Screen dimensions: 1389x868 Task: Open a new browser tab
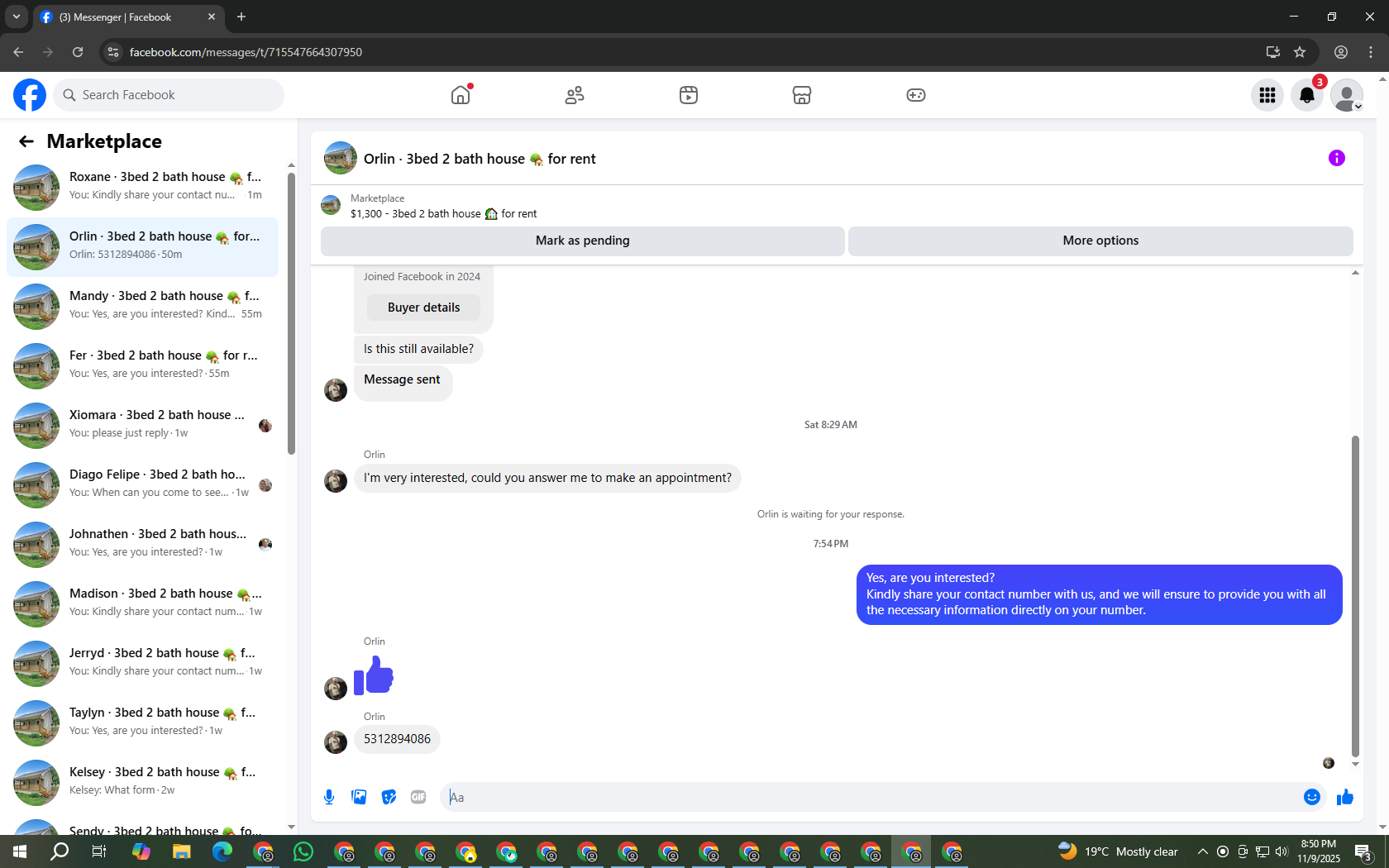pyautogui.click(x=241, y=17)
